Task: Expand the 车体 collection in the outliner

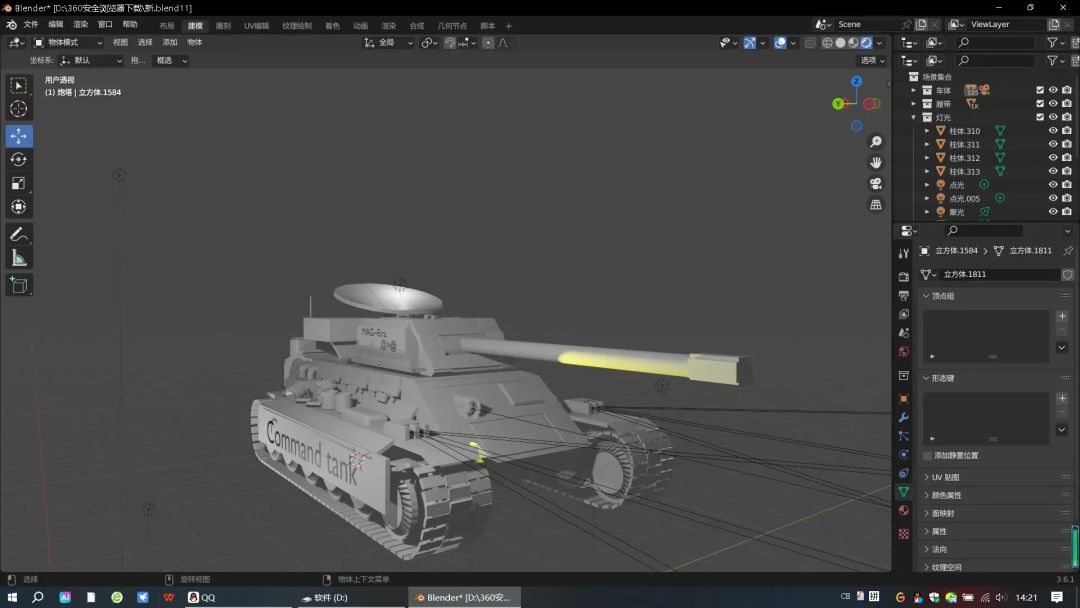Action: tap(914, 90)
